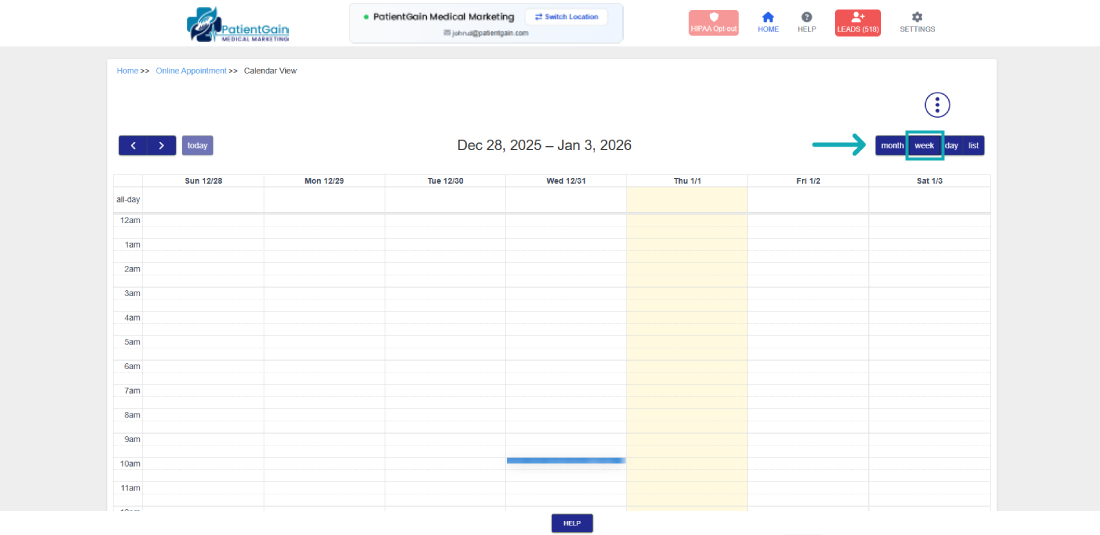Switch to day view
Screen dimensions: 1100x535
point(951,146)
